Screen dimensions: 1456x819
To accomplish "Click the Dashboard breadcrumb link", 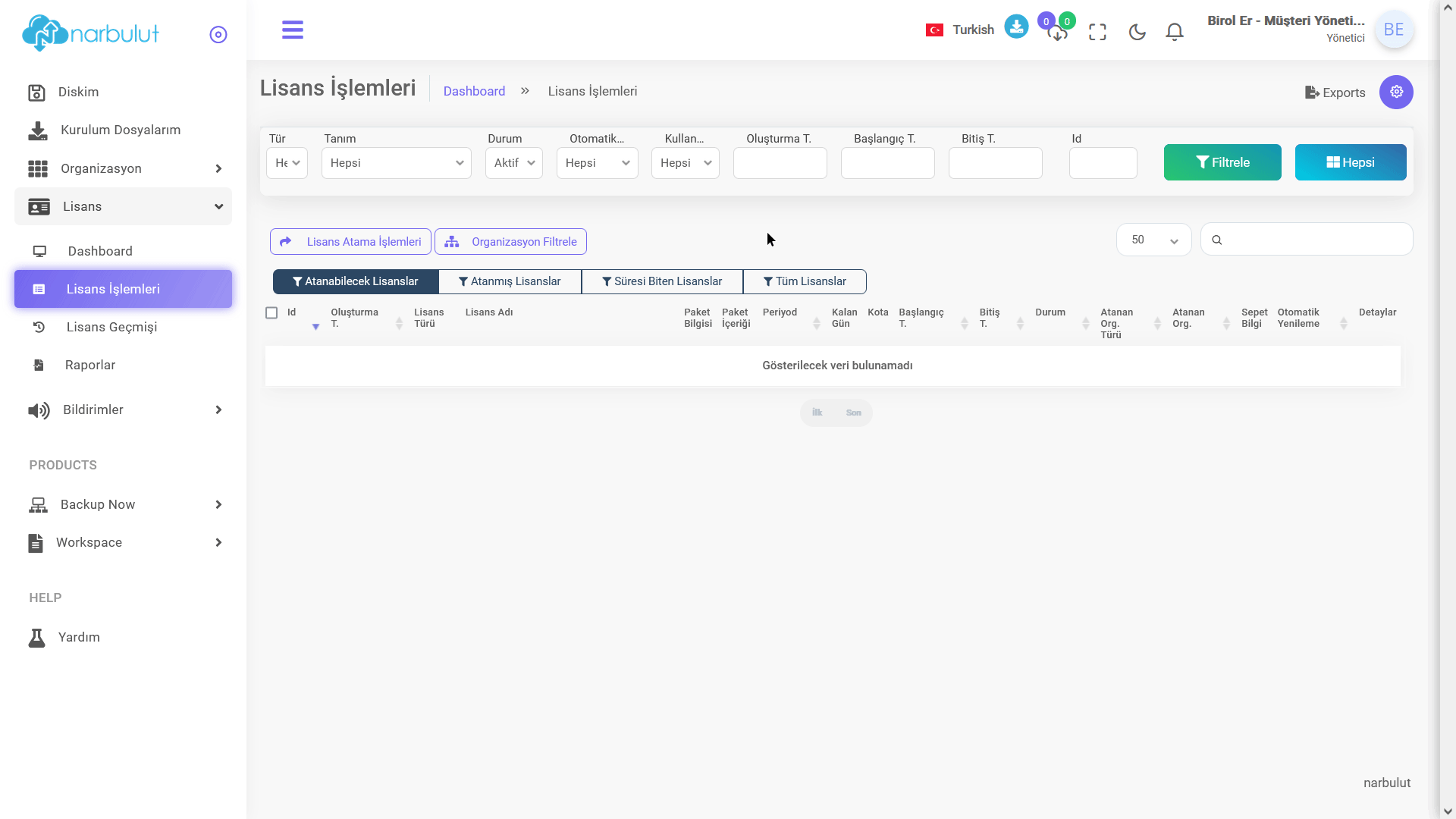I will [474, 91].
